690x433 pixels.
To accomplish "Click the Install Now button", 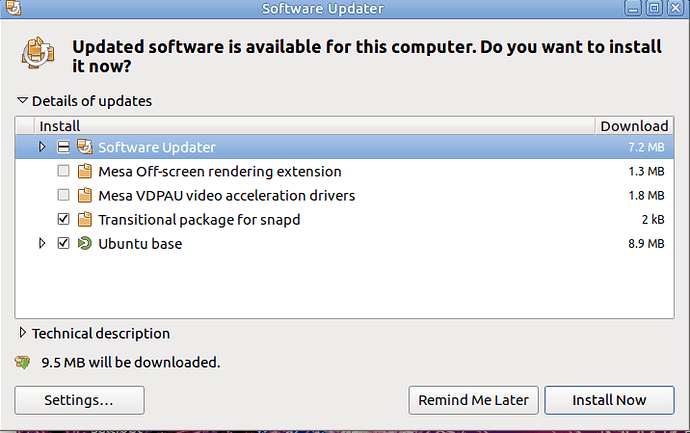I will pos(609,400).
